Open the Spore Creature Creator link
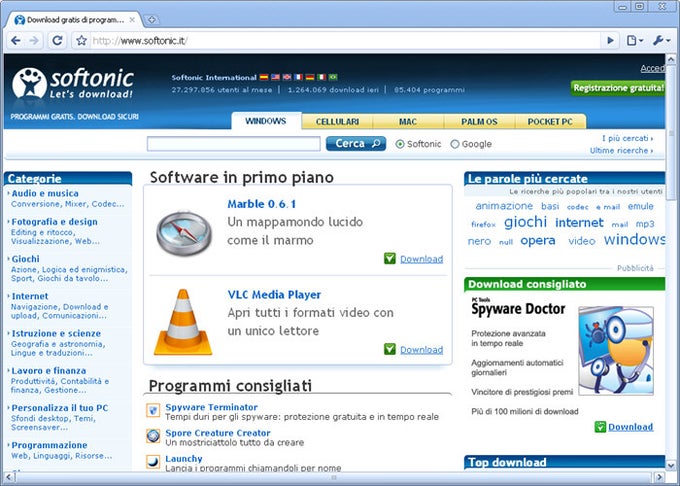Viewport: 680px width, 486px height. click(218, 433)
